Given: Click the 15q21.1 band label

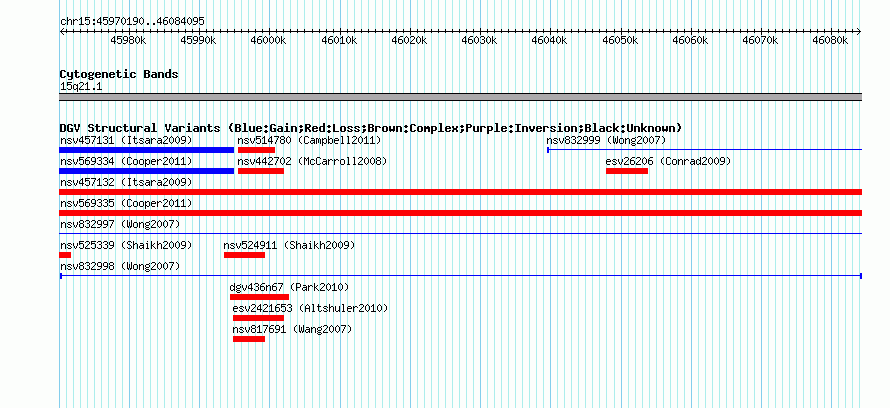Looking at the screenshot, I should (81, 87).
